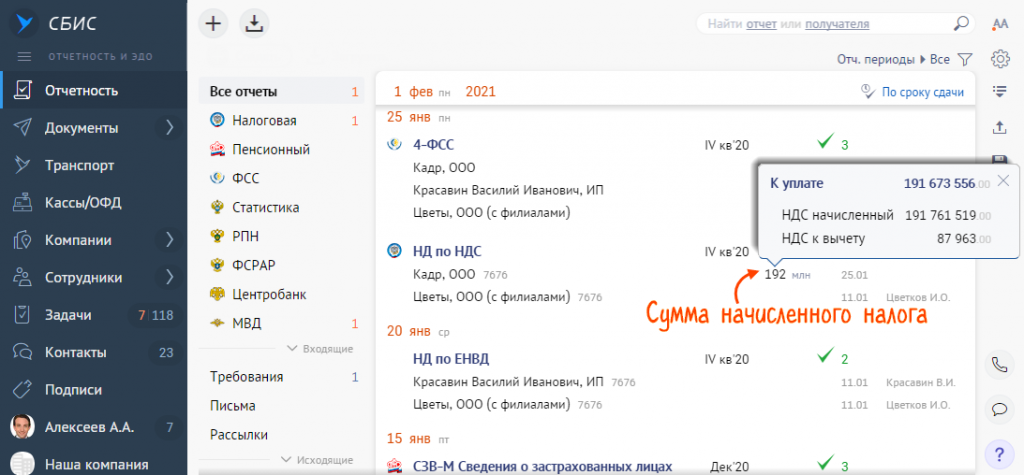Open the chat message bubble icon
The width and height of the screenshot is (1024, 475).
[999, 408]
